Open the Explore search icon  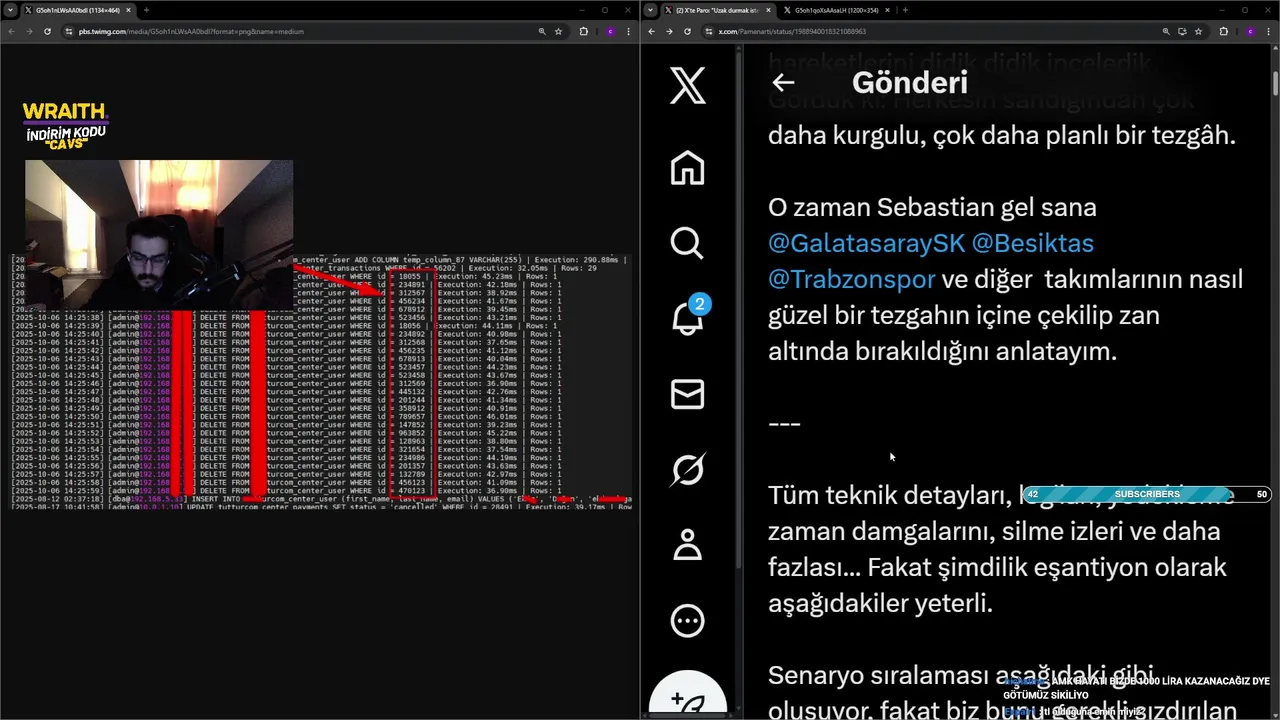pos(687,243)
